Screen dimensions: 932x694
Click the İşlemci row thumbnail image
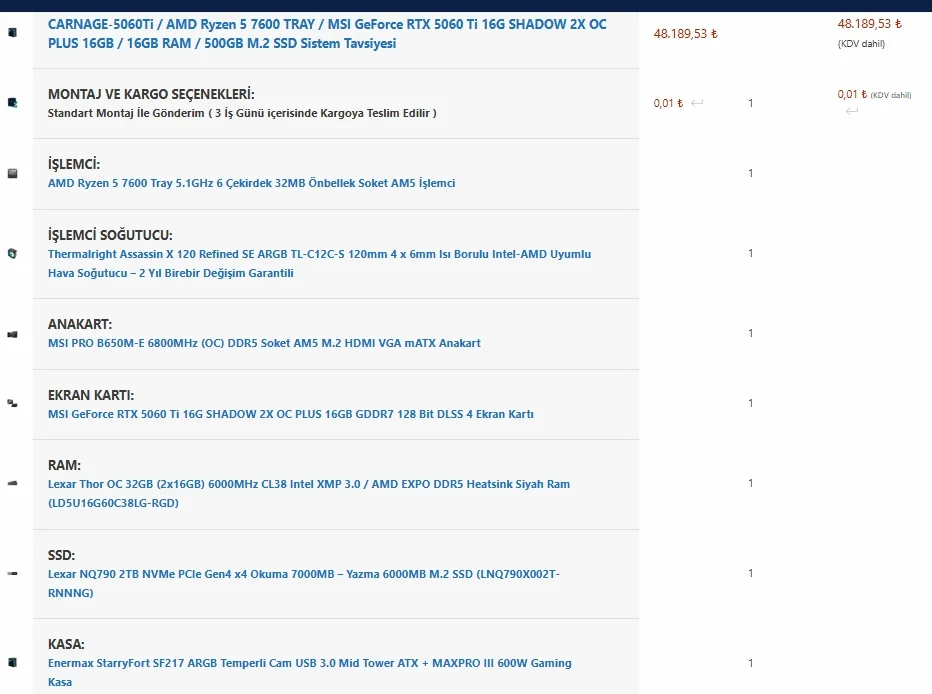pos(12,174)
